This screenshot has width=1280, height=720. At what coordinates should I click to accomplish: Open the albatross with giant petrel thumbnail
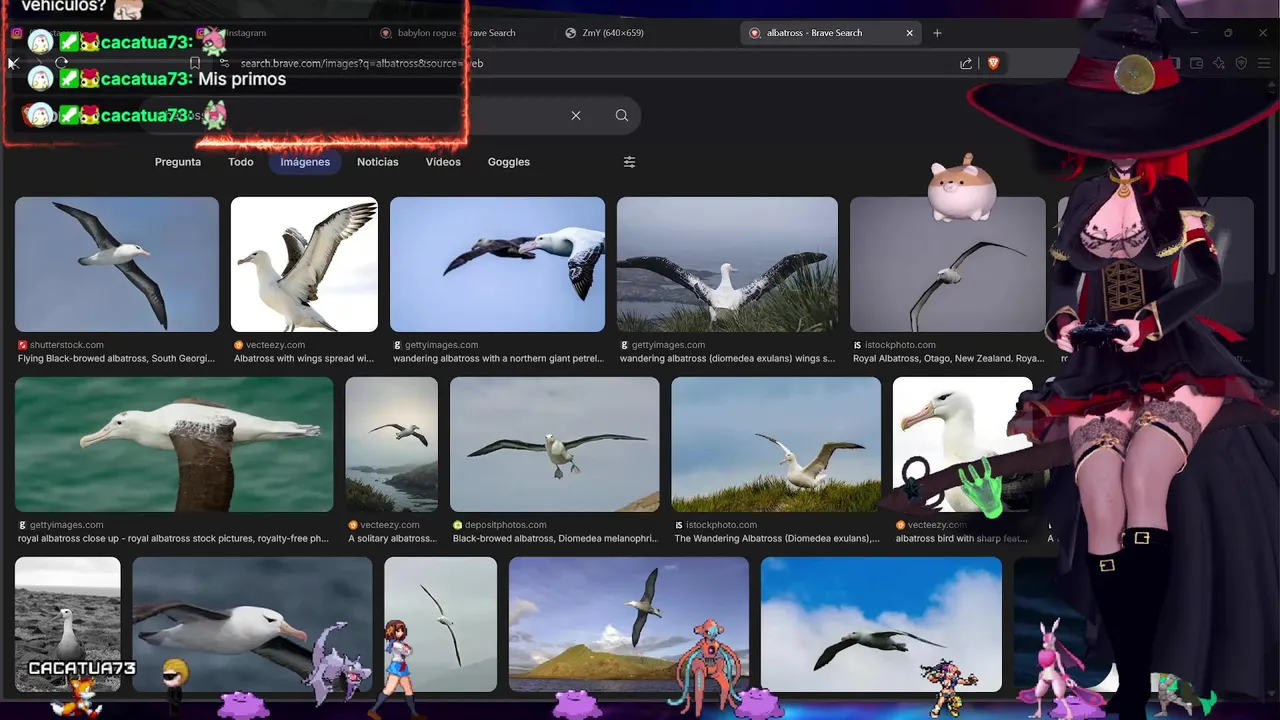497,264
